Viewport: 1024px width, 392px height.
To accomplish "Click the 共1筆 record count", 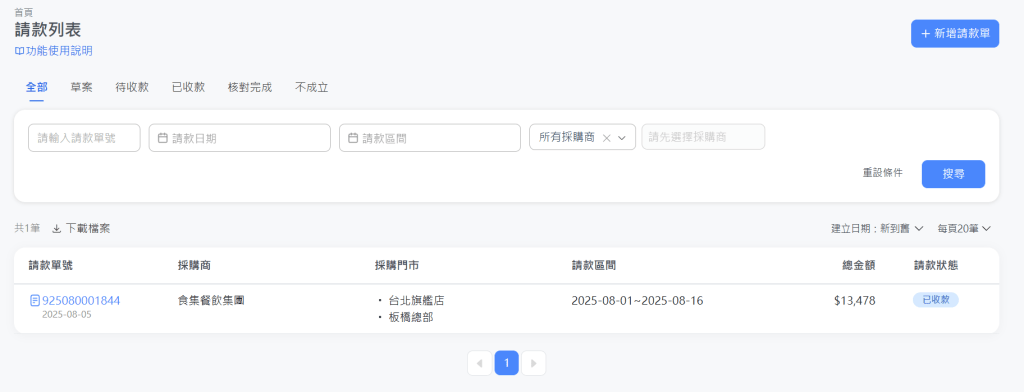I will click(x=27, y=229).
